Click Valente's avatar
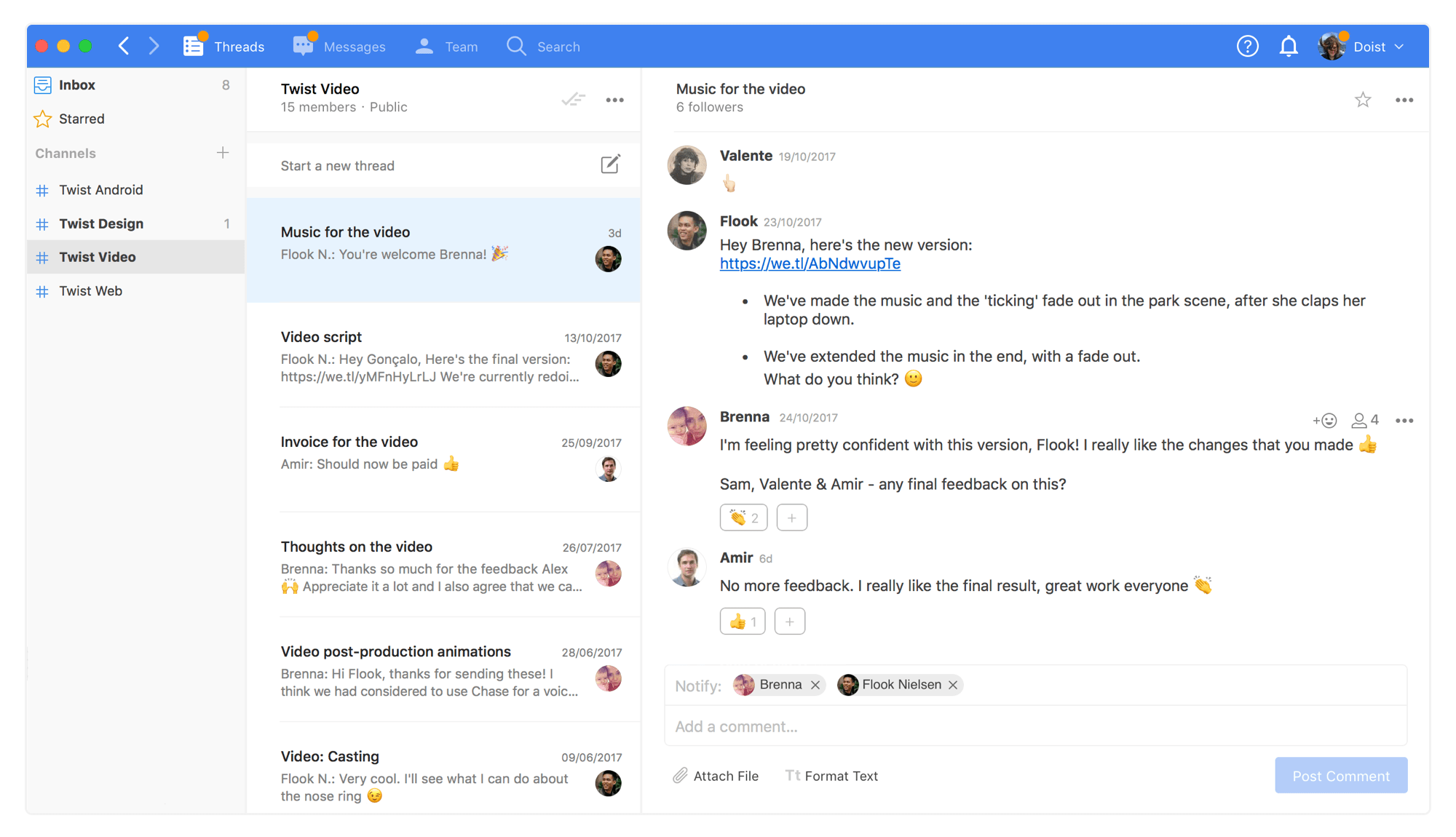The height and width of the screenshot is (837, 1456). click(687, 165)
